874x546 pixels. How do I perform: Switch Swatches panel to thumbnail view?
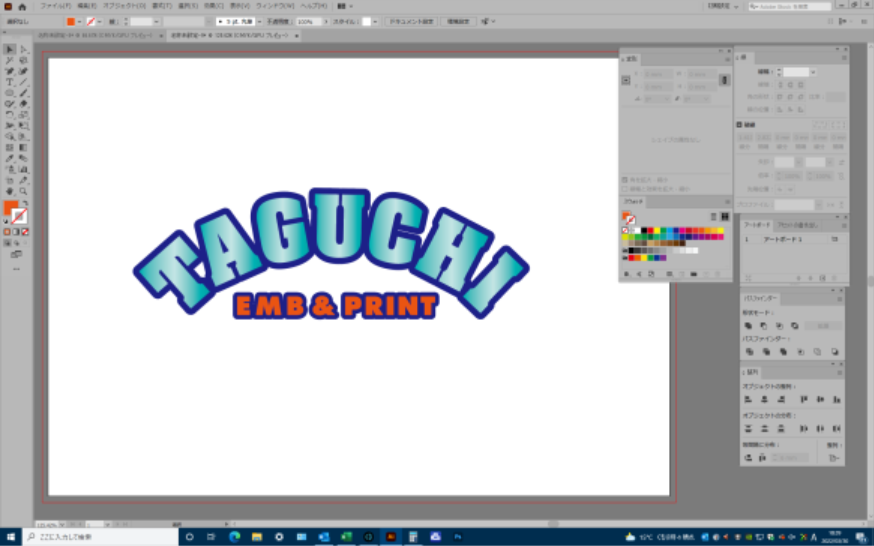[x=725, y=217]
